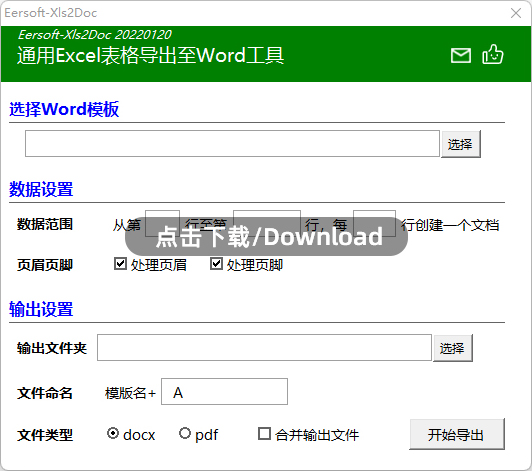Click 选择 button beside Word template field
Image resolution: width=532 pixels, height=471 pixels.
coord(461,144)
